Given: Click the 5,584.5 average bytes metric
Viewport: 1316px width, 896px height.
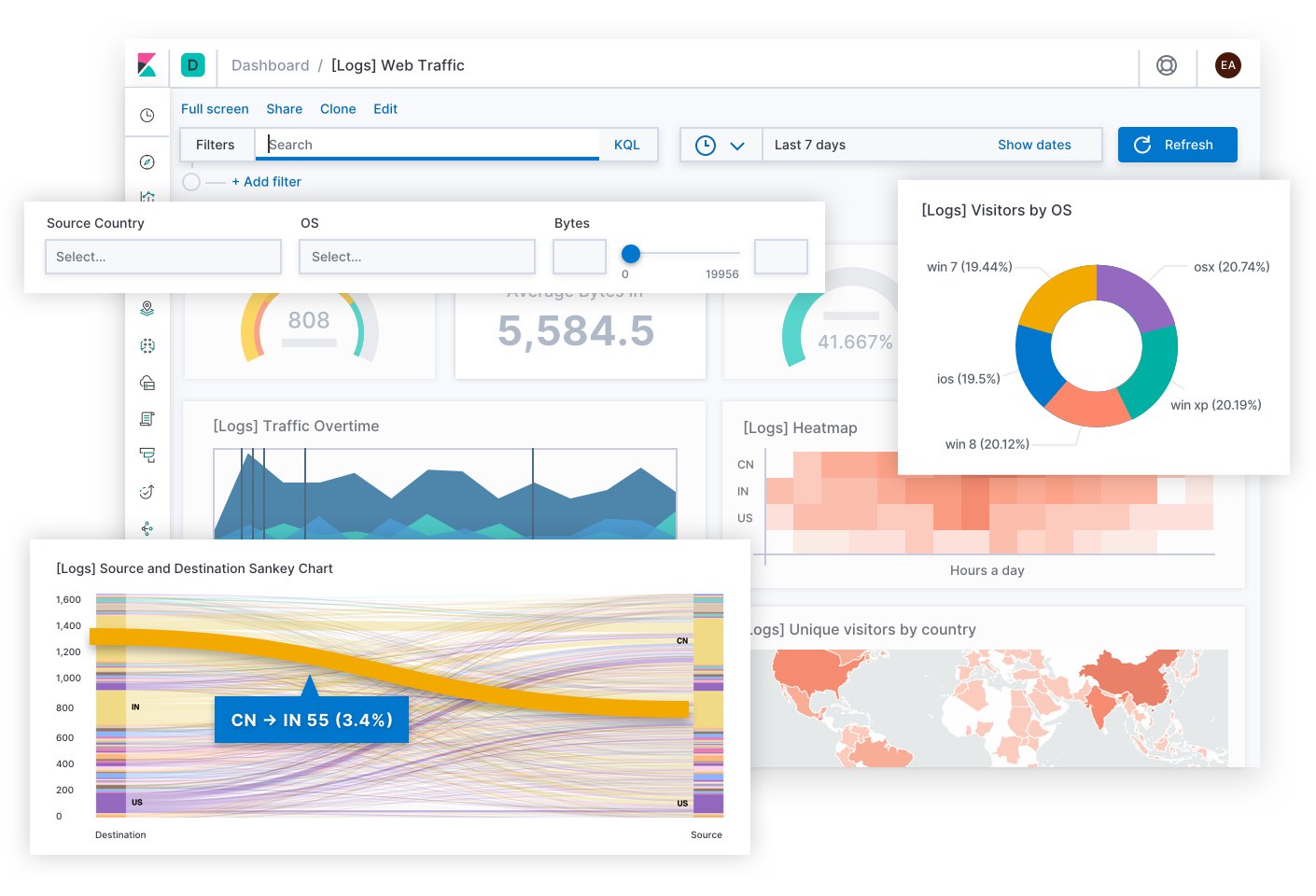Looking at the screenshot, I should tap(576, 331).
